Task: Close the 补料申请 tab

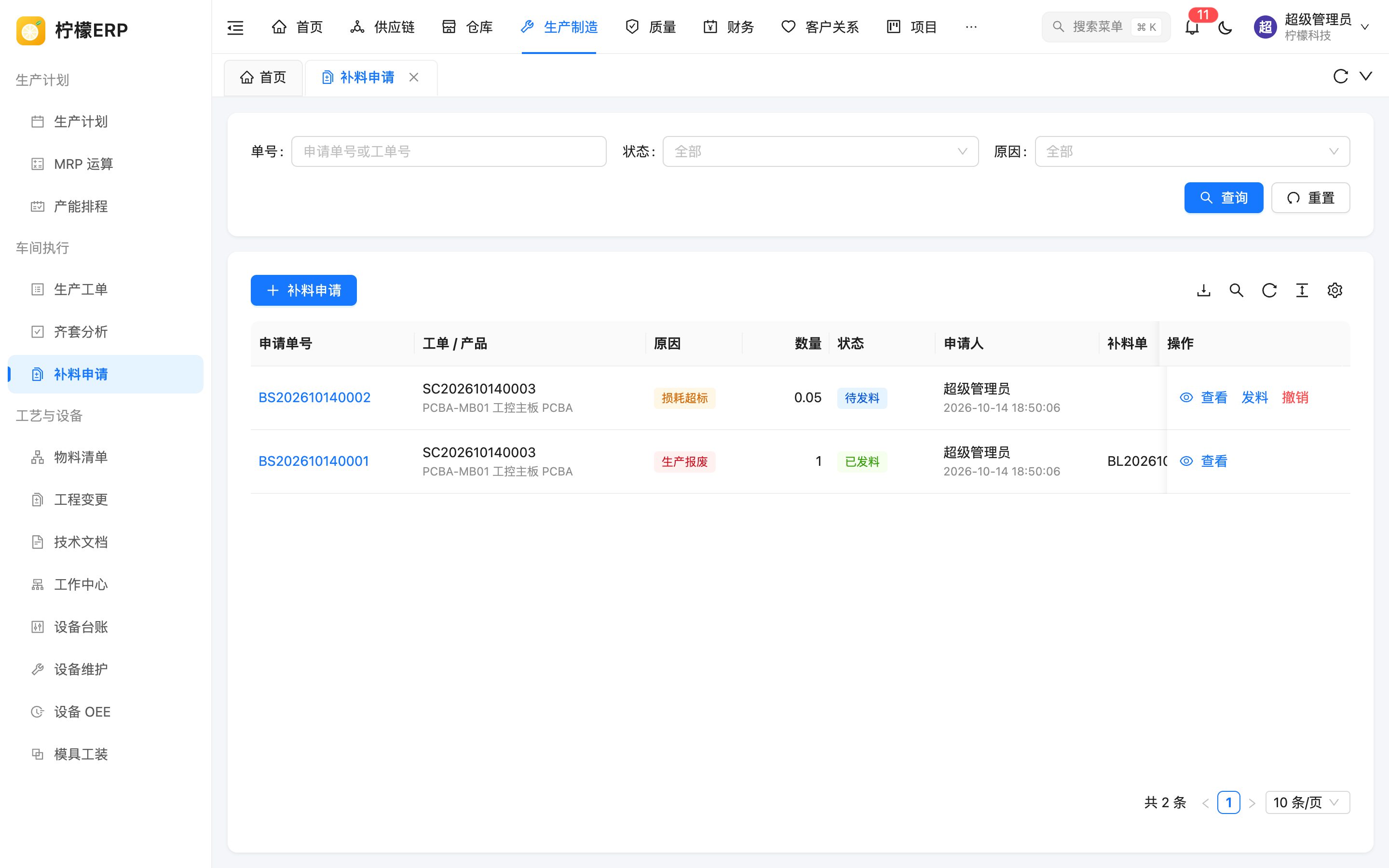Action: coord(414,78)
